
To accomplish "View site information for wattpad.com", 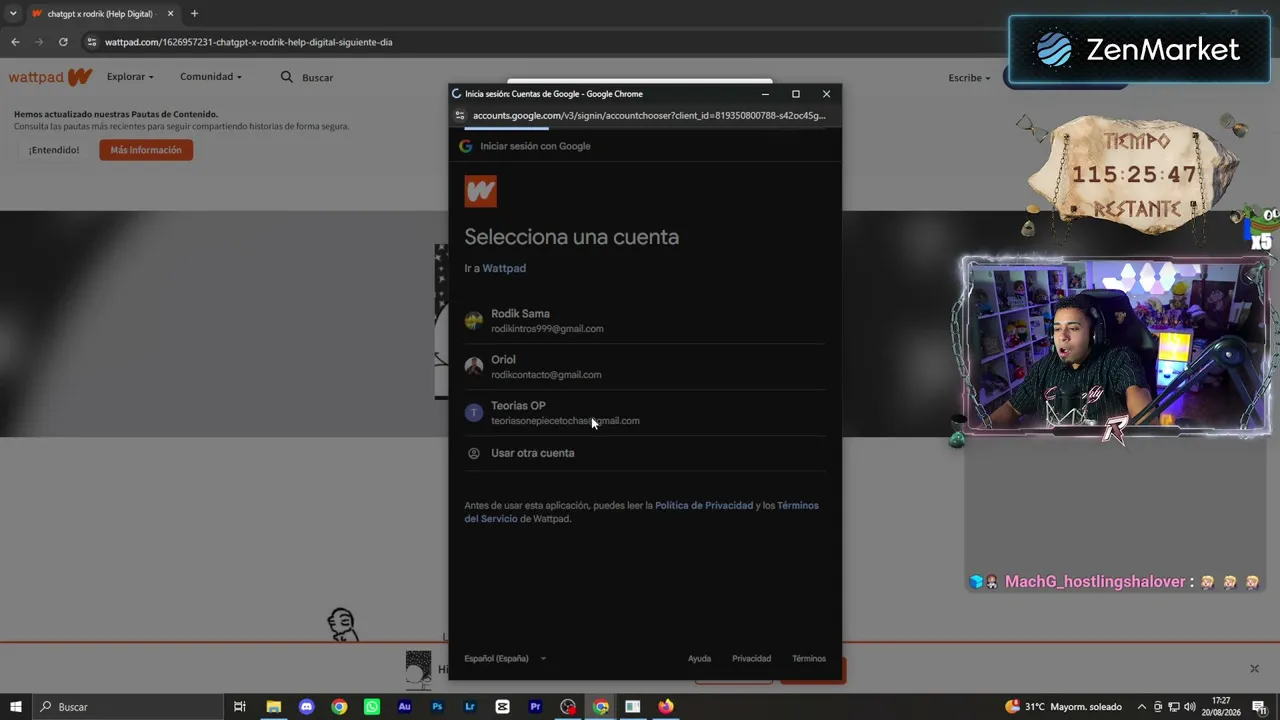I will point(92,42).
